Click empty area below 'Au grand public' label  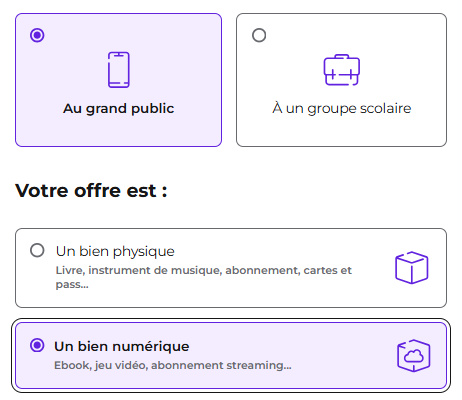pos(118,131)
